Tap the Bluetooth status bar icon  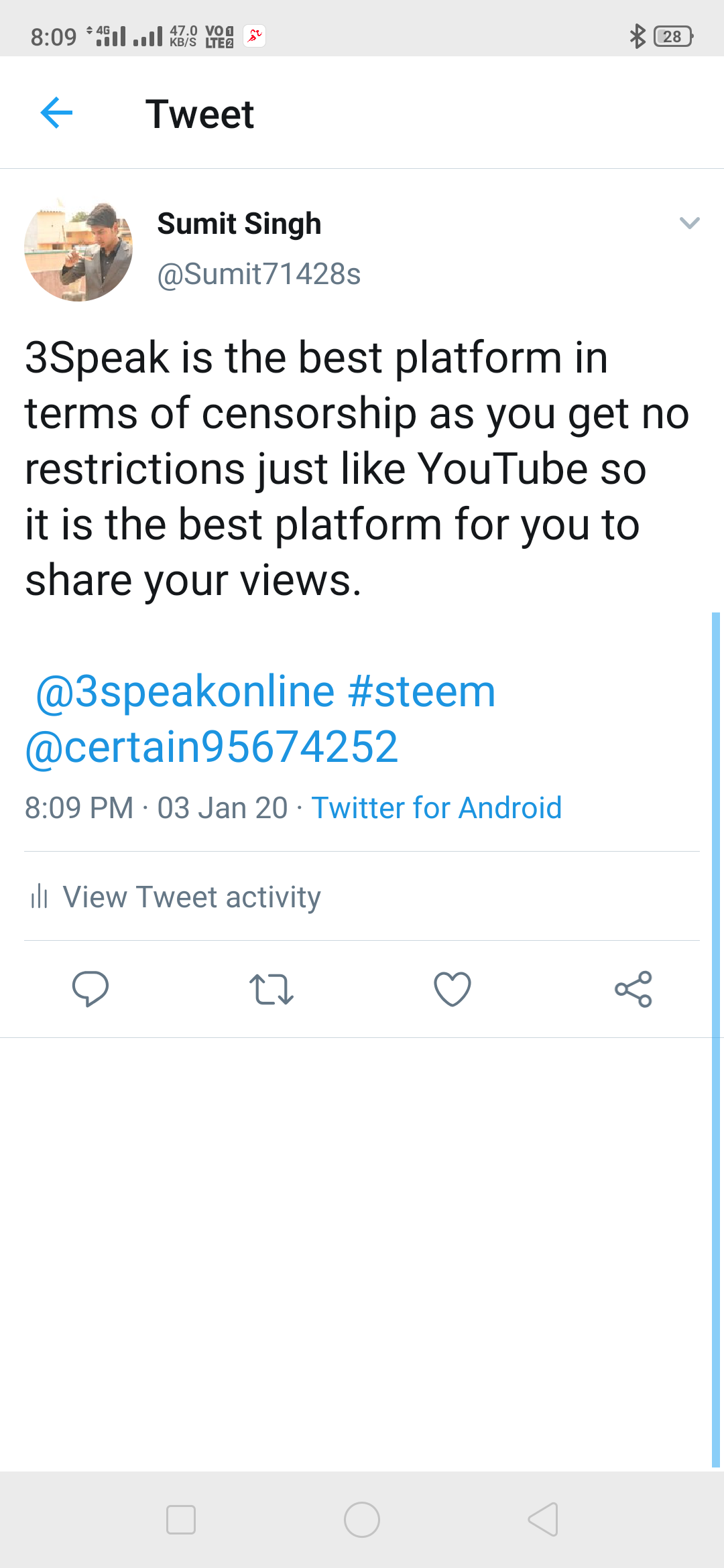pyautogui.click(x=637, y=36)
